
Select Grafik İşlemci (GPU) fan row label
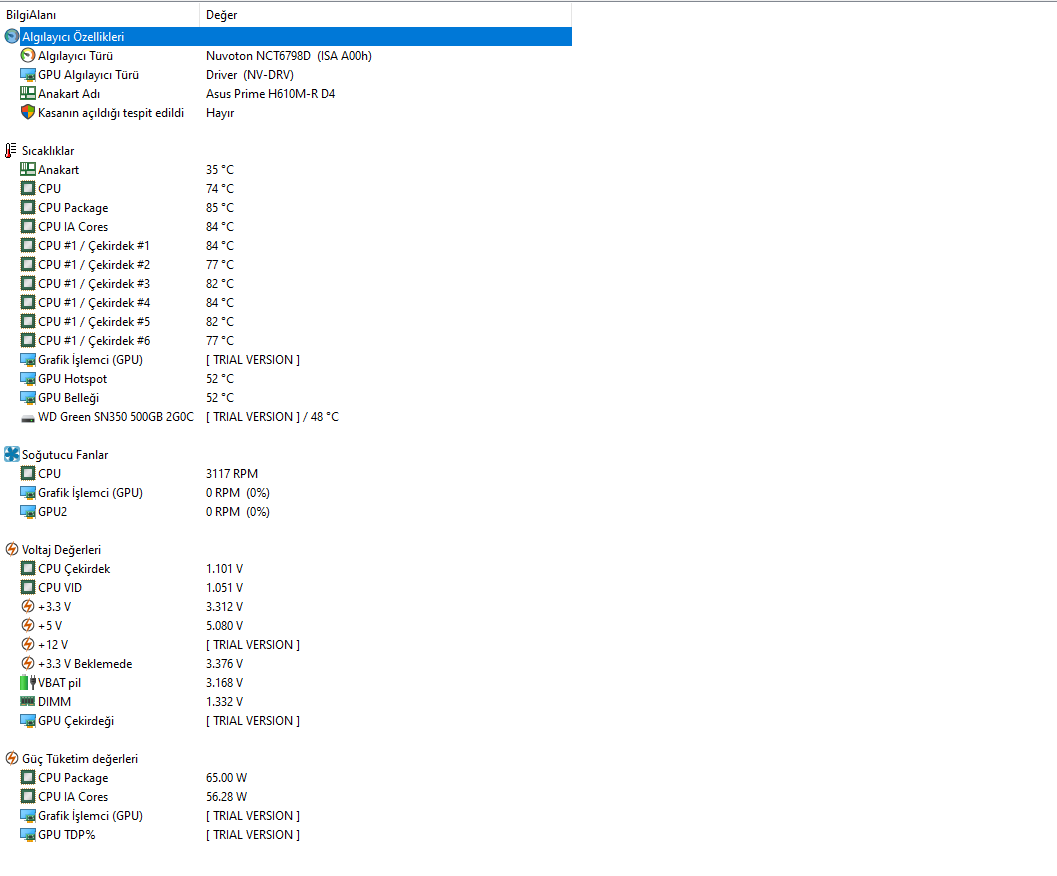90,492
